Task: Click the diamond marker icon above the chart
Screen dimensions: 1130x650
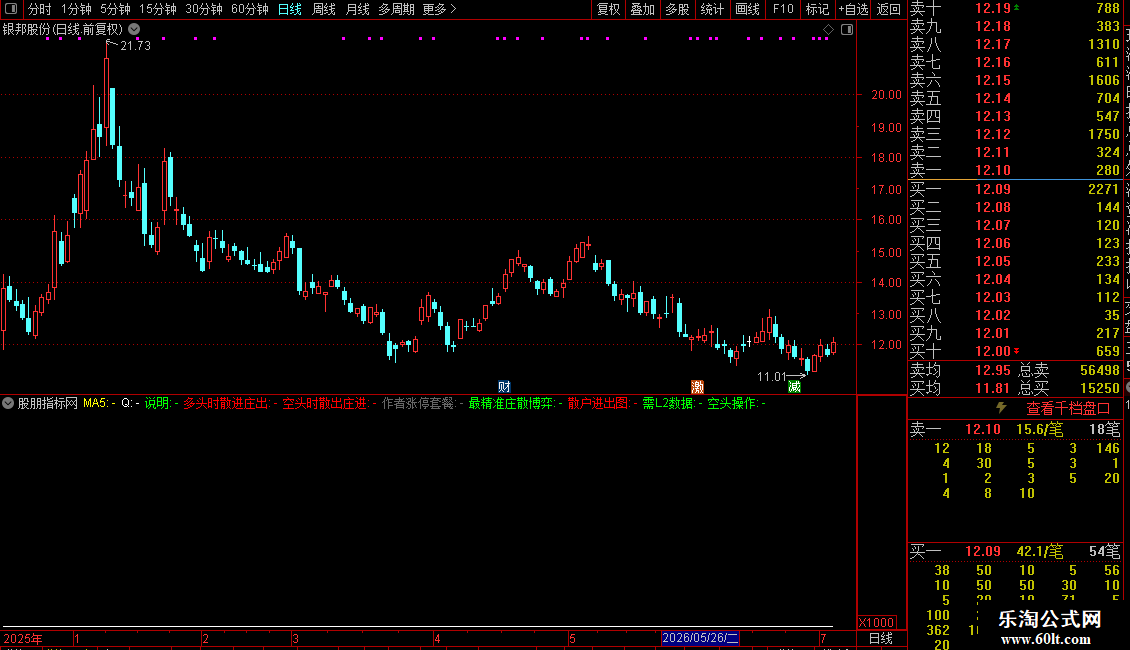Action: pyautogui.click(x=828, y=30)
